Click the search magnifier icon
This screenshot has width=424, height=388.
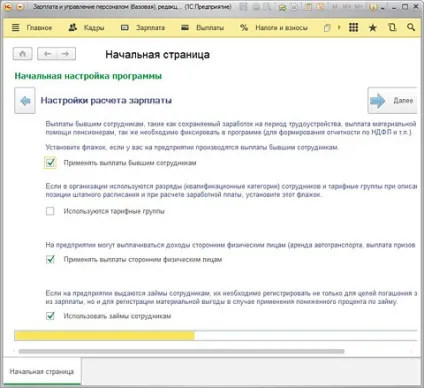tap(411, 28)
